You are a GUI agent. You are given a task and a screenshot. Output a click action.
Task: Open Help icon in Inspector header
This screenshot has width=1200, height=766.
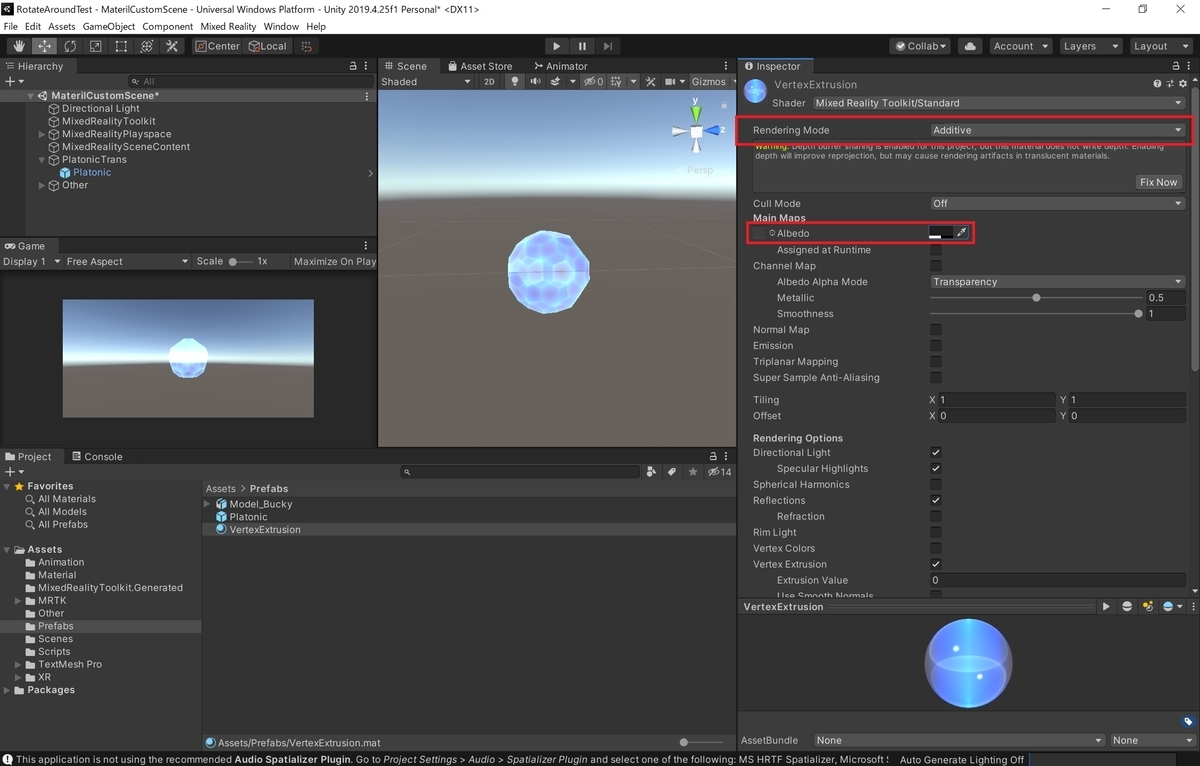click(1157, 85)
